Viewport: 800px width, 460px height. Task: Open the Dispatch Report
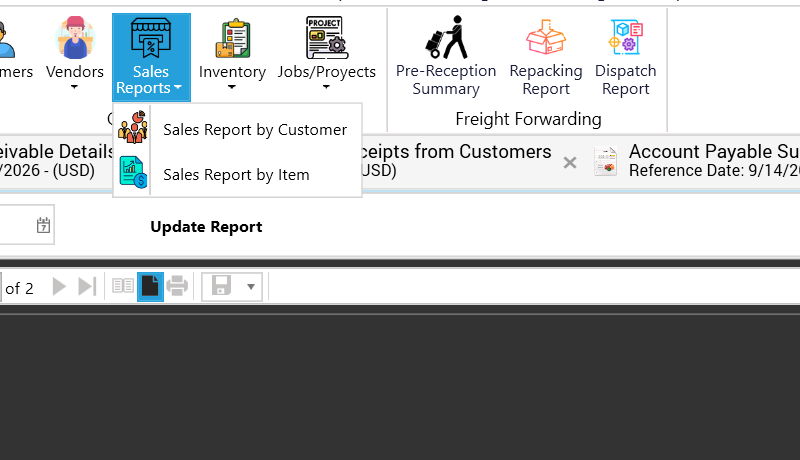626,56
